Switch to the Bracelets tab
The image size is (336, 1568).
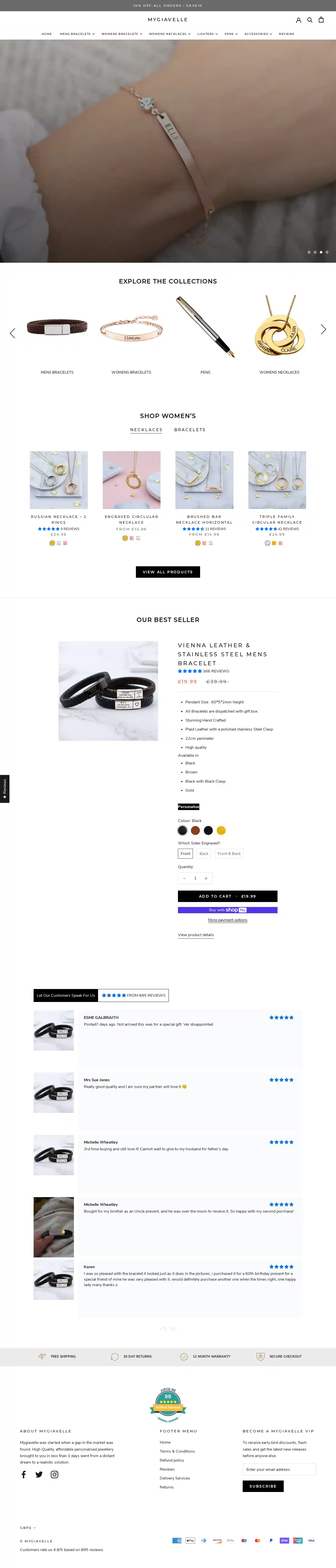tap(190, 430)
